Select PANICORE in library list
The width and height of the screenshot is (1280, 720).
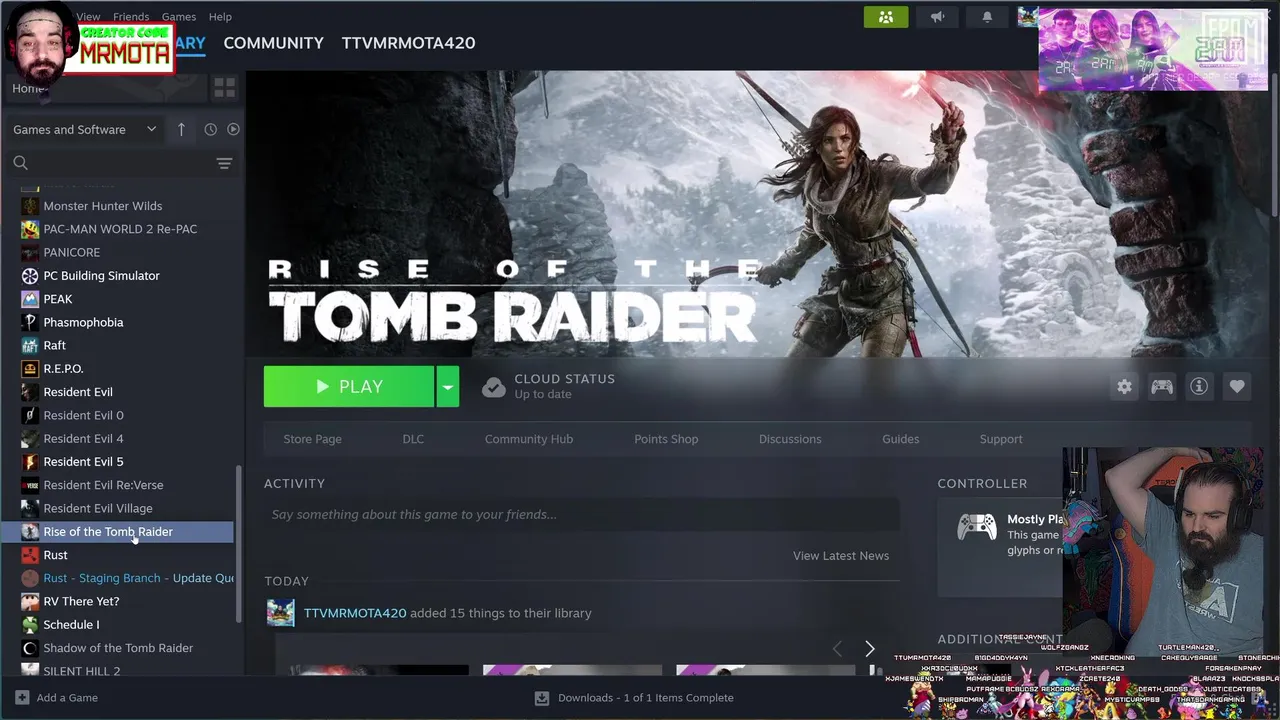point(71,253)
